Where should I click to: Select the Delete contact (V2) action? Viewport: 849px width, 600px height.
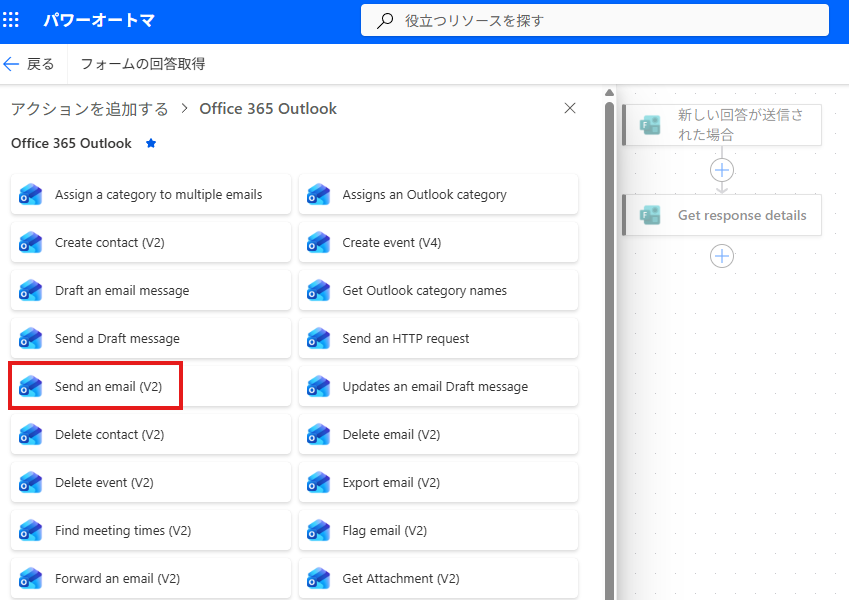click(x=151, y=434)
